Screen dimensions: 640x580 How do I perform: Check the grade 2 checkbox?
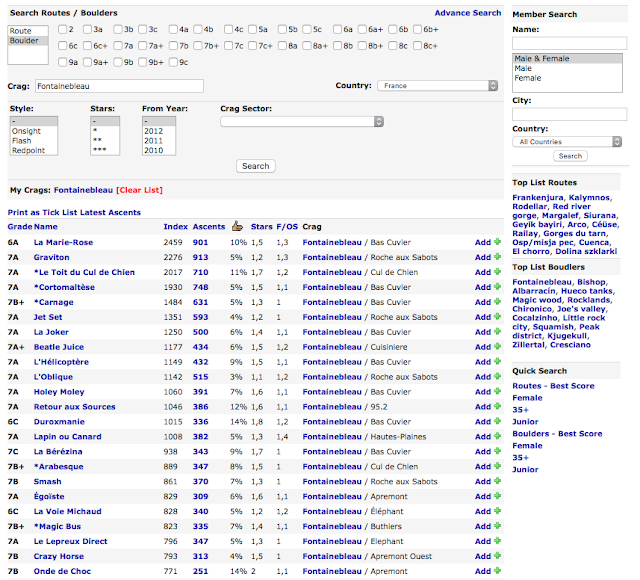(62, 29)
